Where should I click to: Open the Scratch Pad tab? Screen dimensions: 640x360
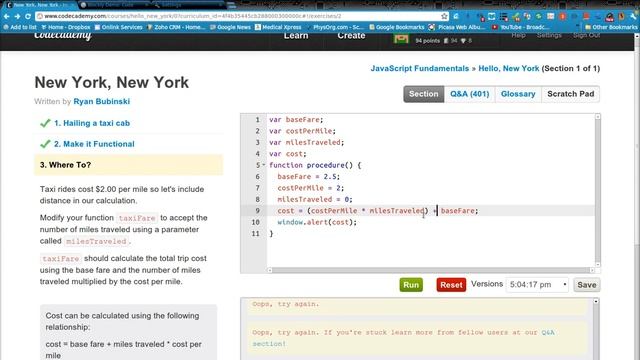point(571,94)
